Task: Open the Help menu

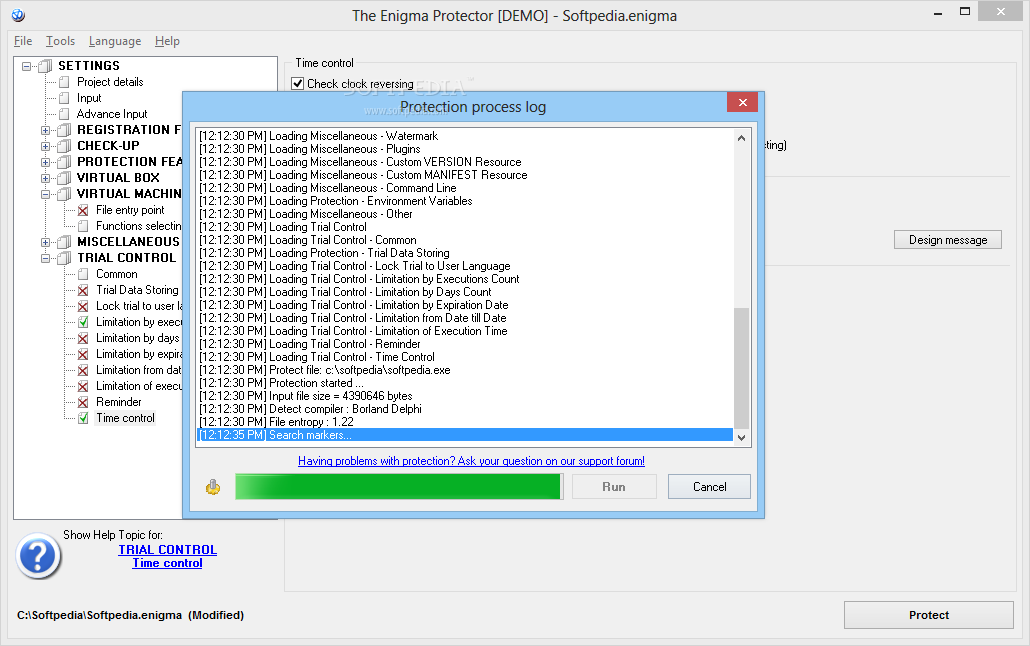Action: click(x=168, y=41)
